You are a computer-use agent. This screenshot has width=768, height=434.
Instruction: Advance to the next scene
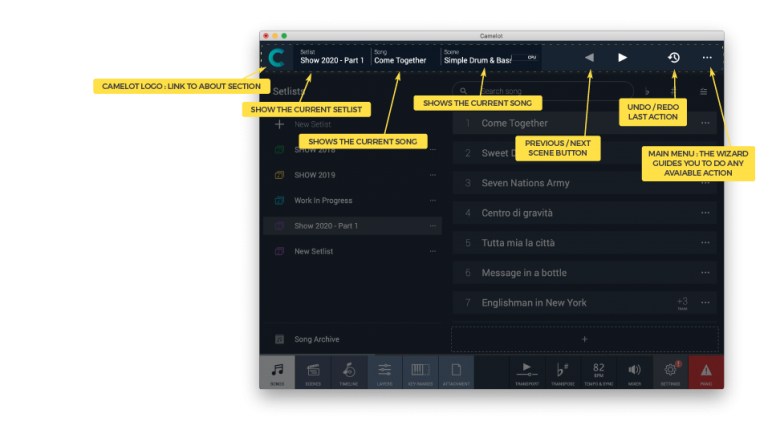(622, 58)
